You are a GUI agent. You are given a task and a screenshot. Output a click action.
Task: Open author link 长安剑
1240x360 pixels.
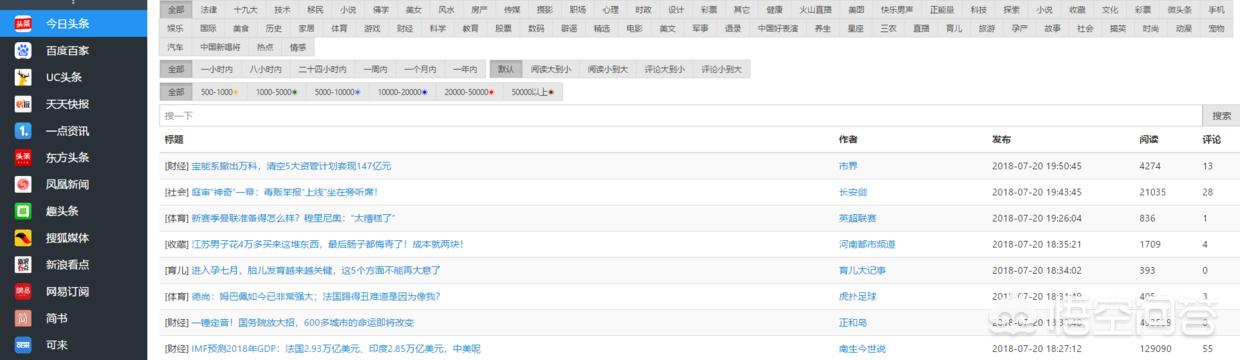852,192
